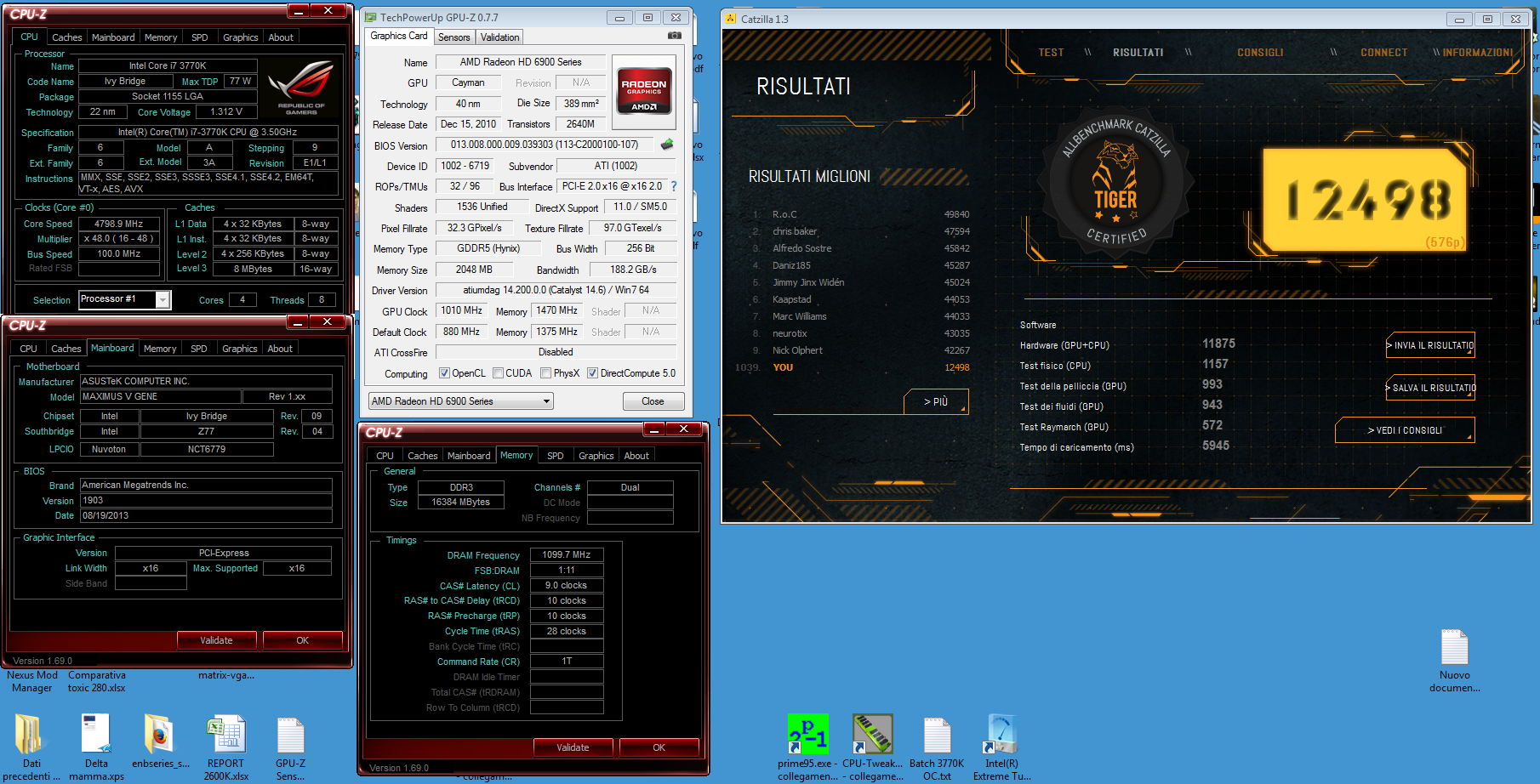
Task: Click BIOS date 08/19/2013 field
Action: tap(206, 515)
